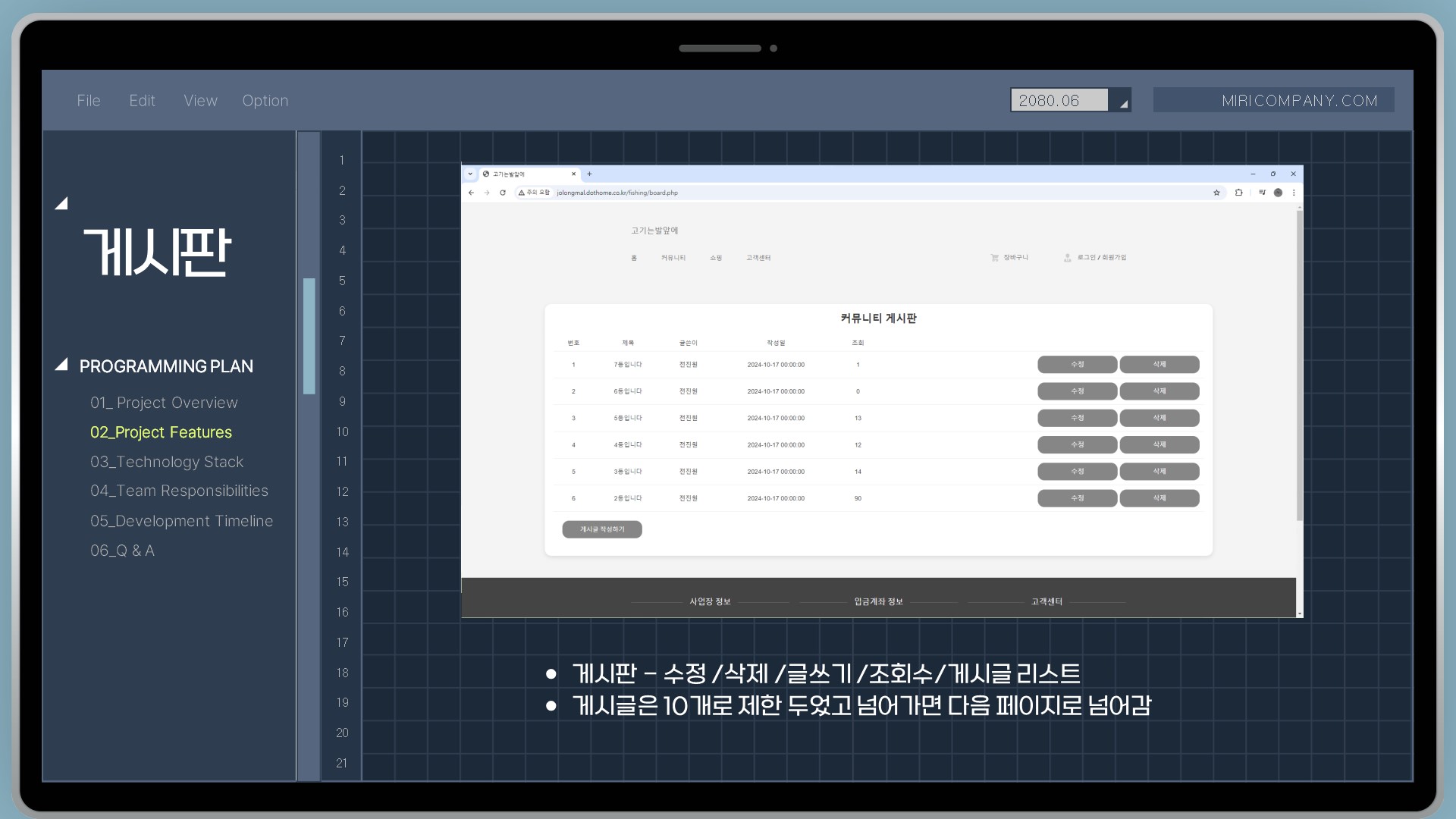Click the 입금계좌 정보 footer heading
This screenshot has width=1456, height=819.
pos(878,601)
